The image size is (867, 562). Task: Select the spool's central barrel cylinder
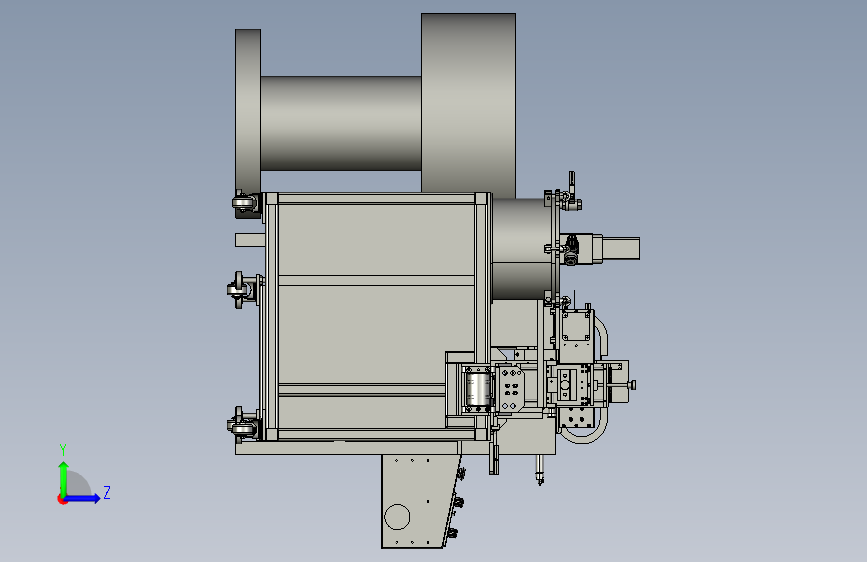(341, 123)
